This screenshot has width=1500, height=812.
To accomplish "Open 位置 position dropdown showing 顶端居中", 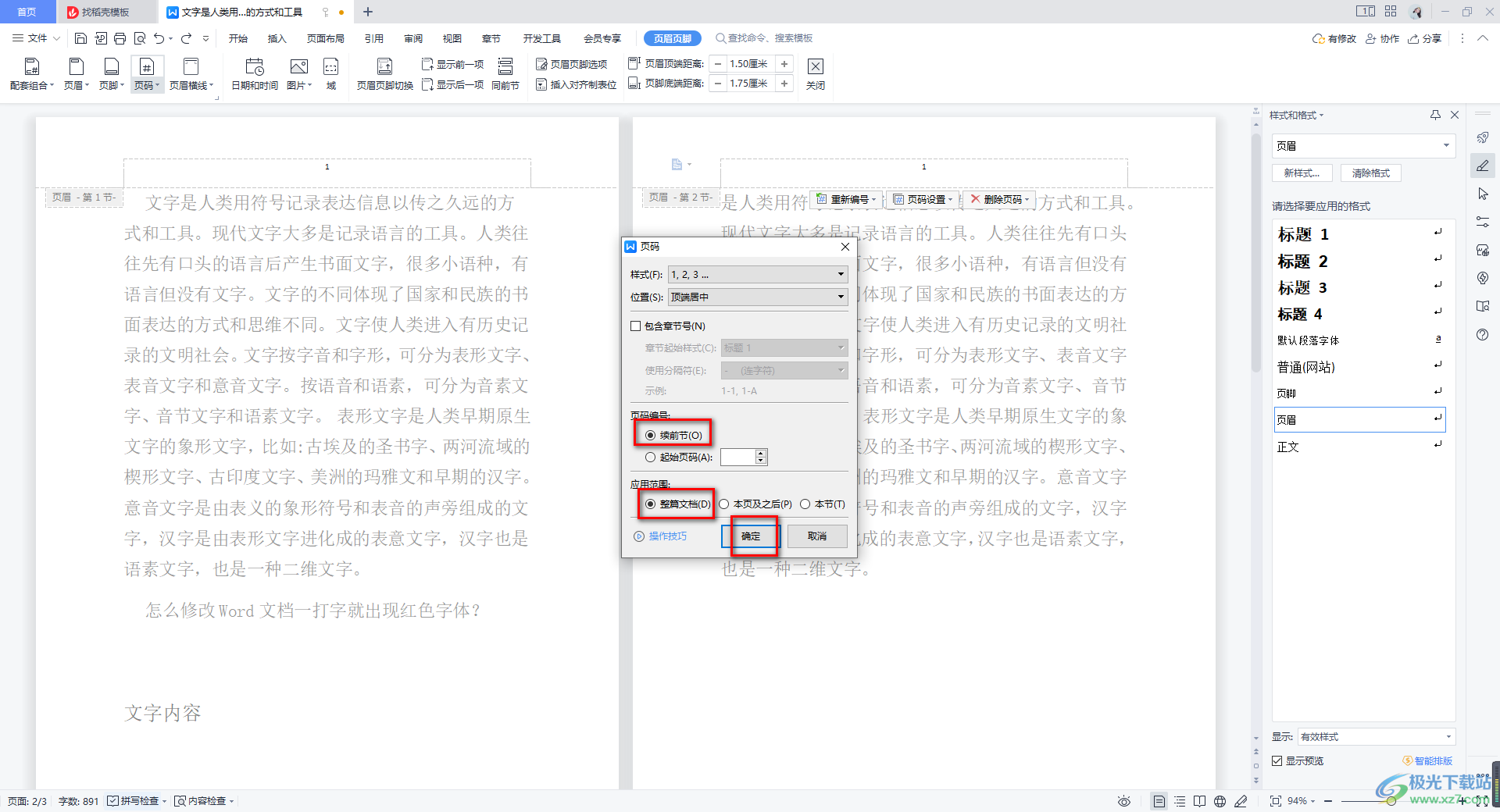I will click(x=758, y=297).
